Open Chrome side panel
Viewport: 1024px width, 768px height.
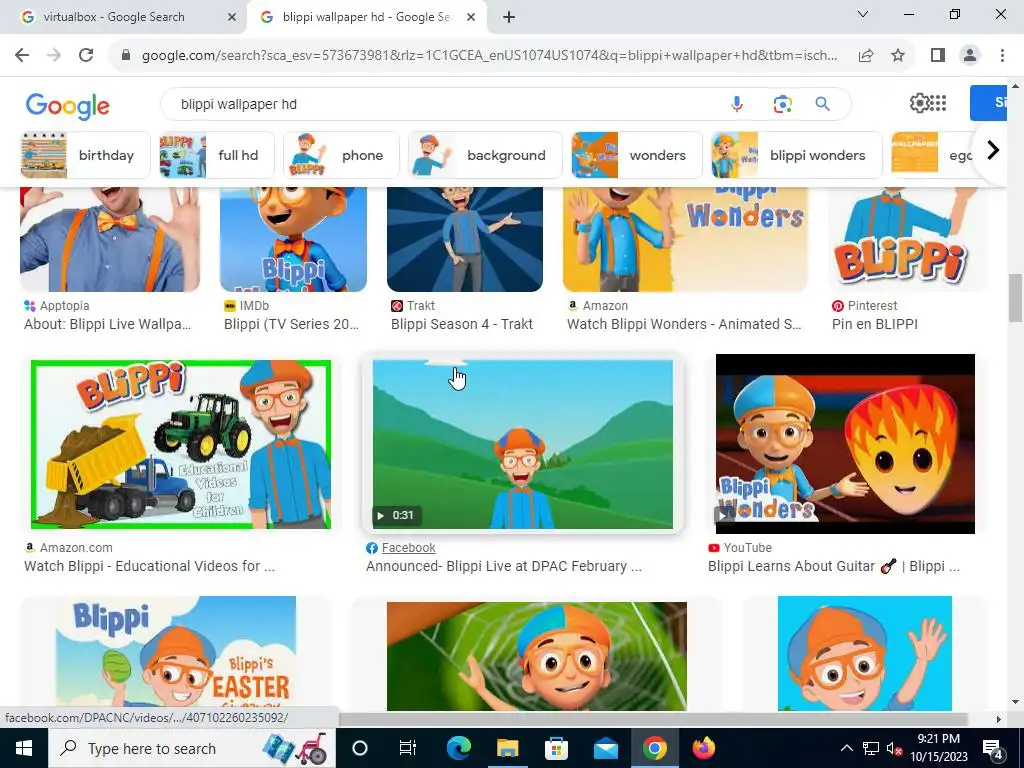[x=938, y=56]
